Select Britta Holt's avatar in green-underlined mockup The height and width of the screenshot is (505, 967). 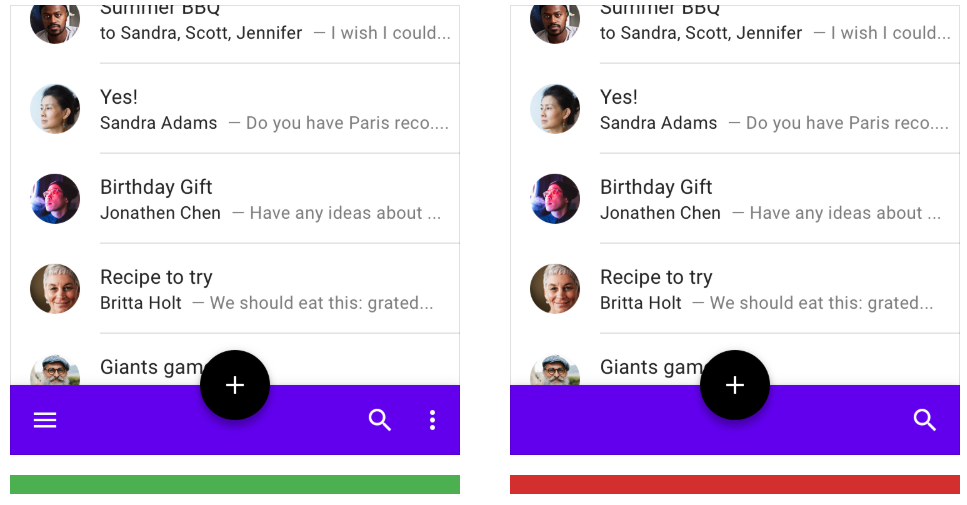click(x=55, y=289)
